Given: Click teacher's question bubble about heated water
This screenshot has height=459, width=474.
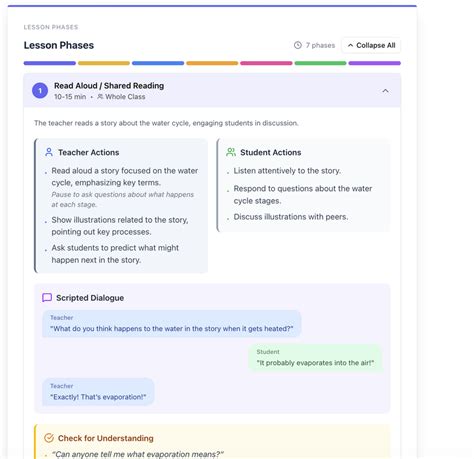Looking at the screenshot, I should 172,324.
